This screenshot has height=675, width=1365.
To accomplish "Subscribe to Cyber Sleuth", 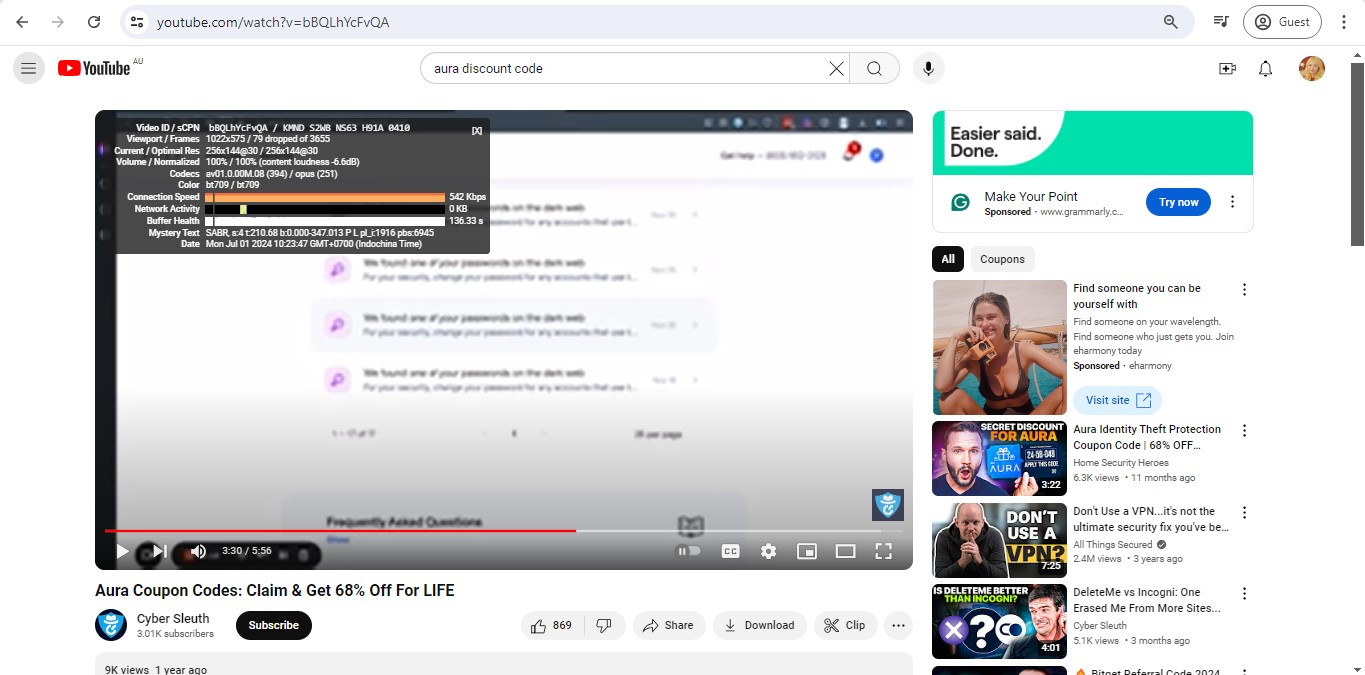I will (274, 626).
